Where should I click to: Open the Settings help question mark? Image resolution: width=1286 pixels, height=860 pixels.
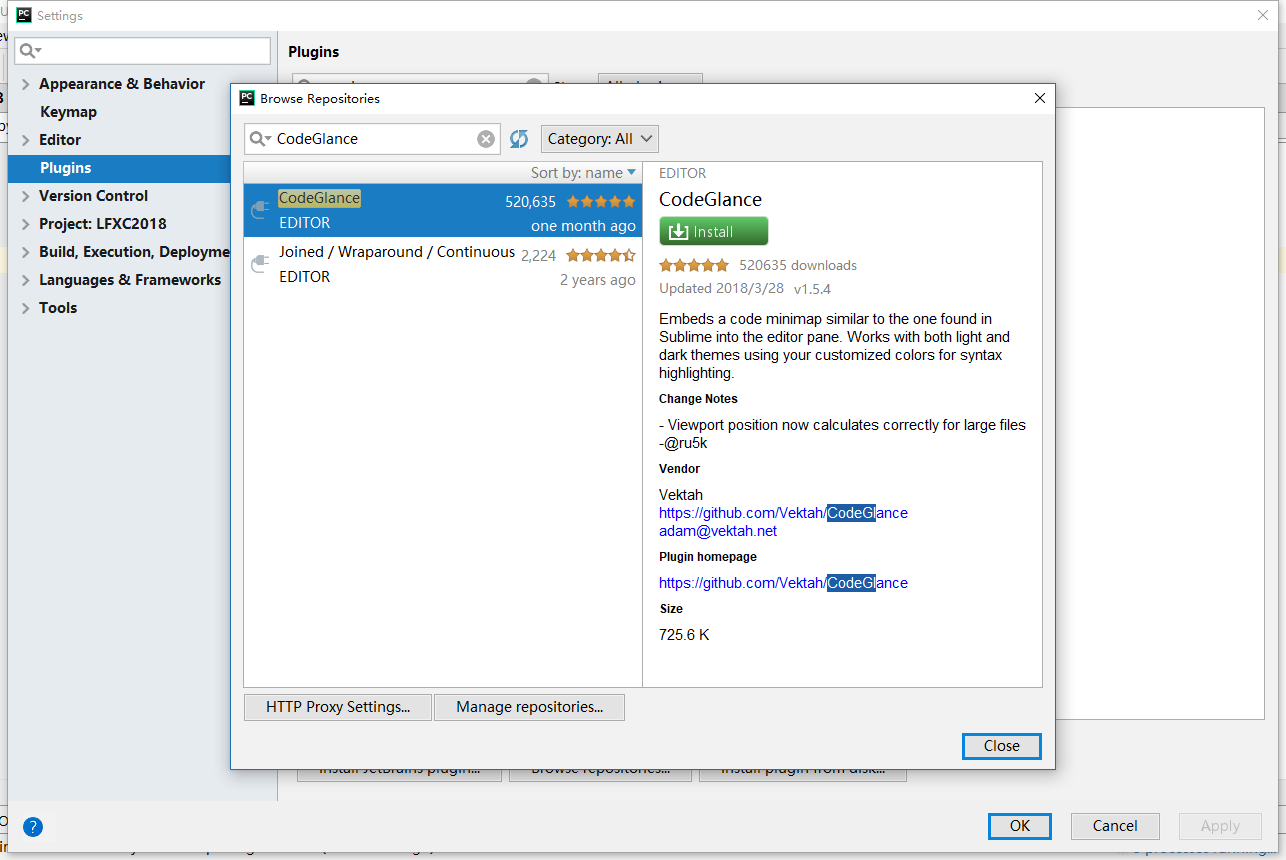[33, 827]
